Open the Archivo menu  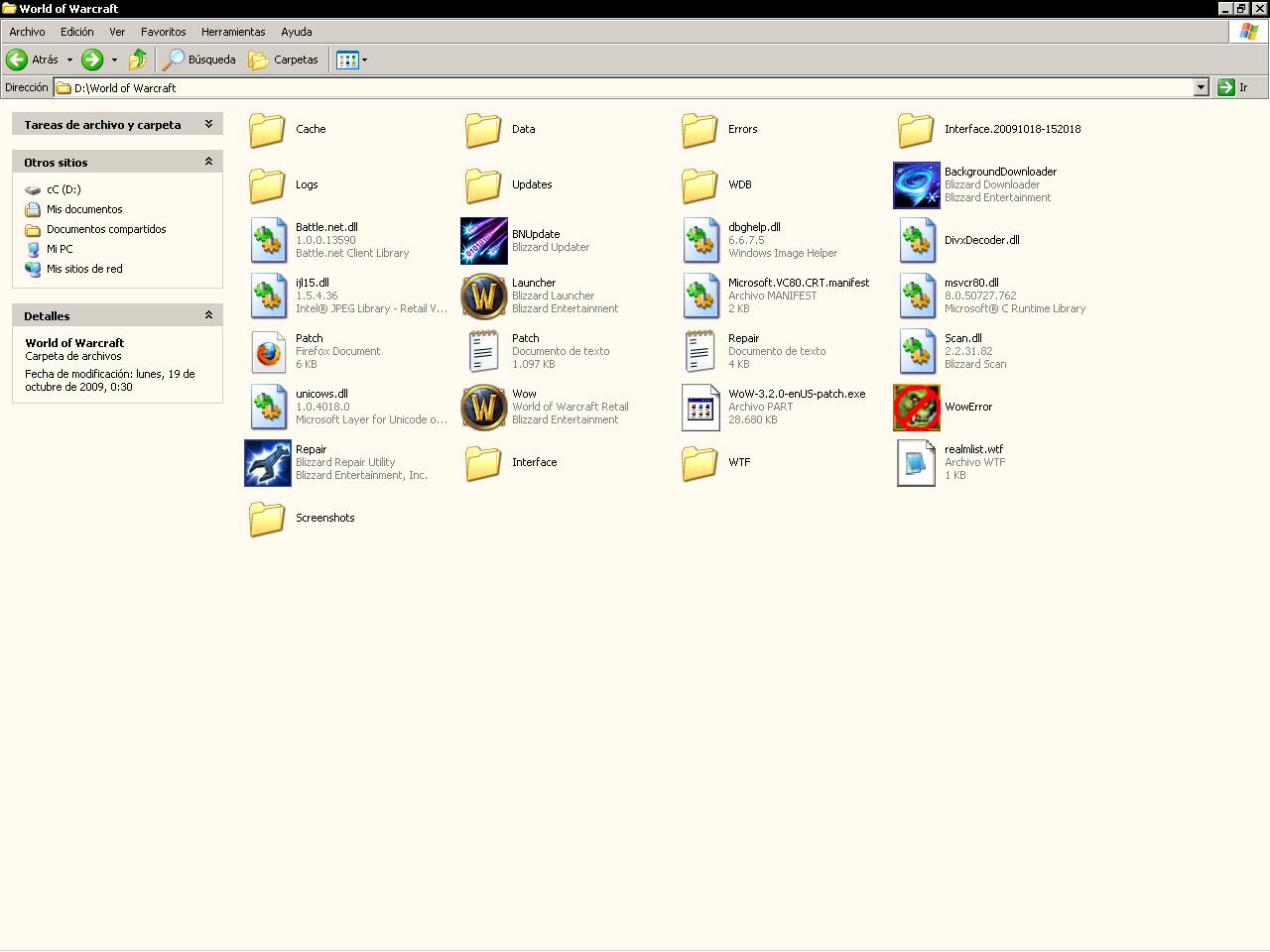coord(27,32)
